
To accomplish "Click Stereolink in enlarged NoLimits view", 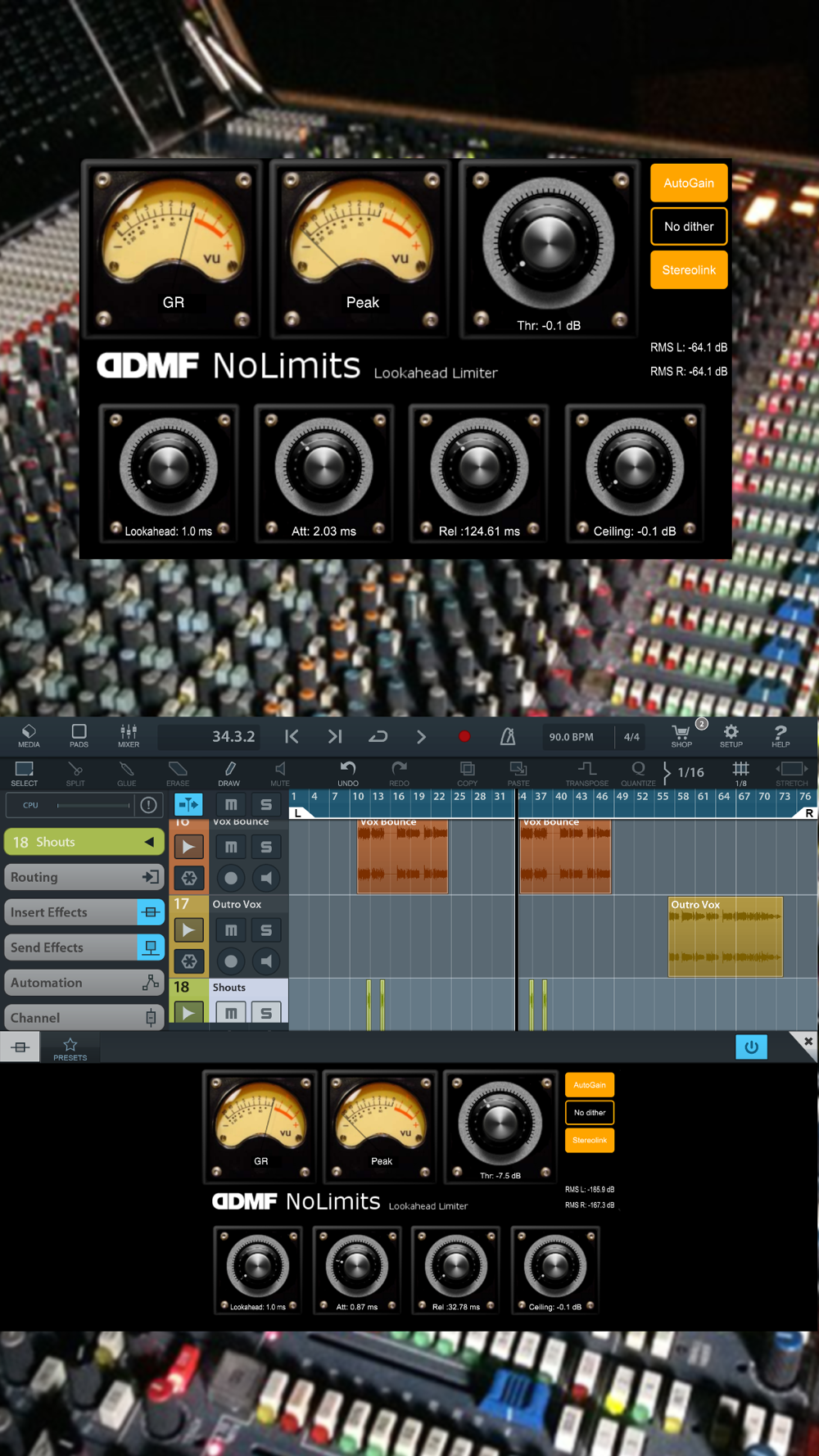I will pos(689,270).
